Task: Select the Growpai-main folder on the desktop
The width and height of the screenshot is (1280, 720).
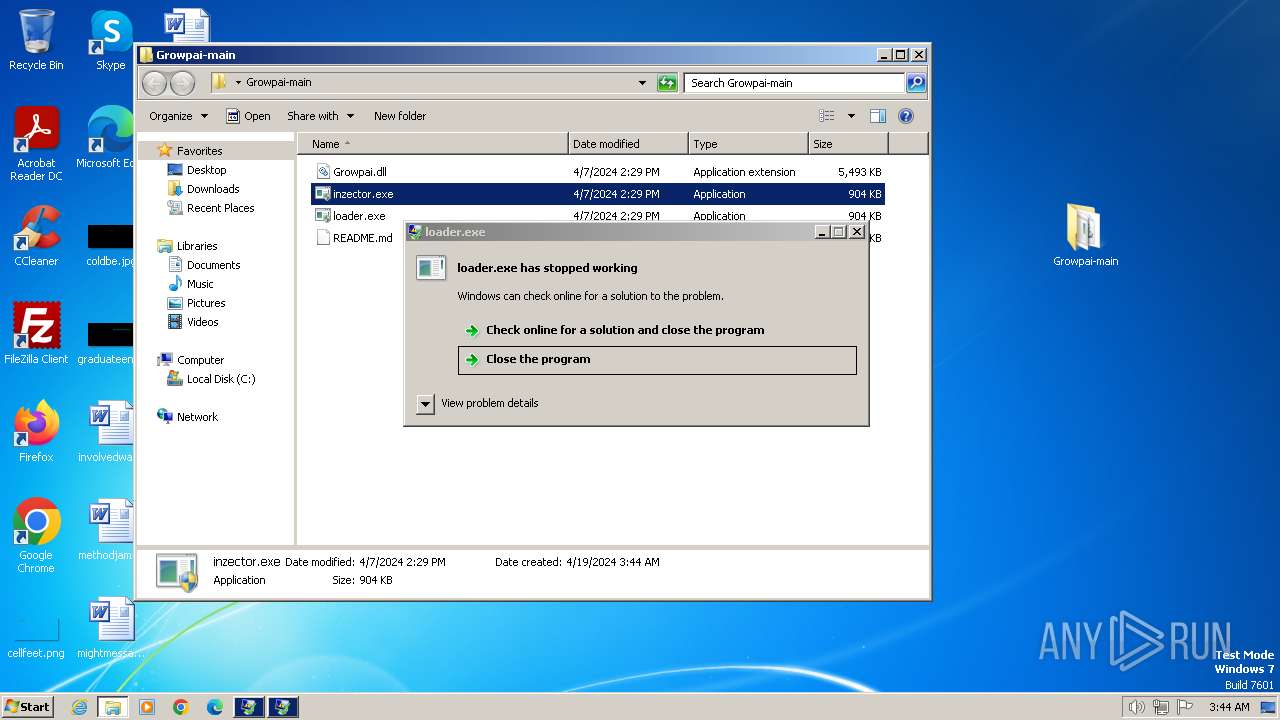Action: [x=1085, y=235]
